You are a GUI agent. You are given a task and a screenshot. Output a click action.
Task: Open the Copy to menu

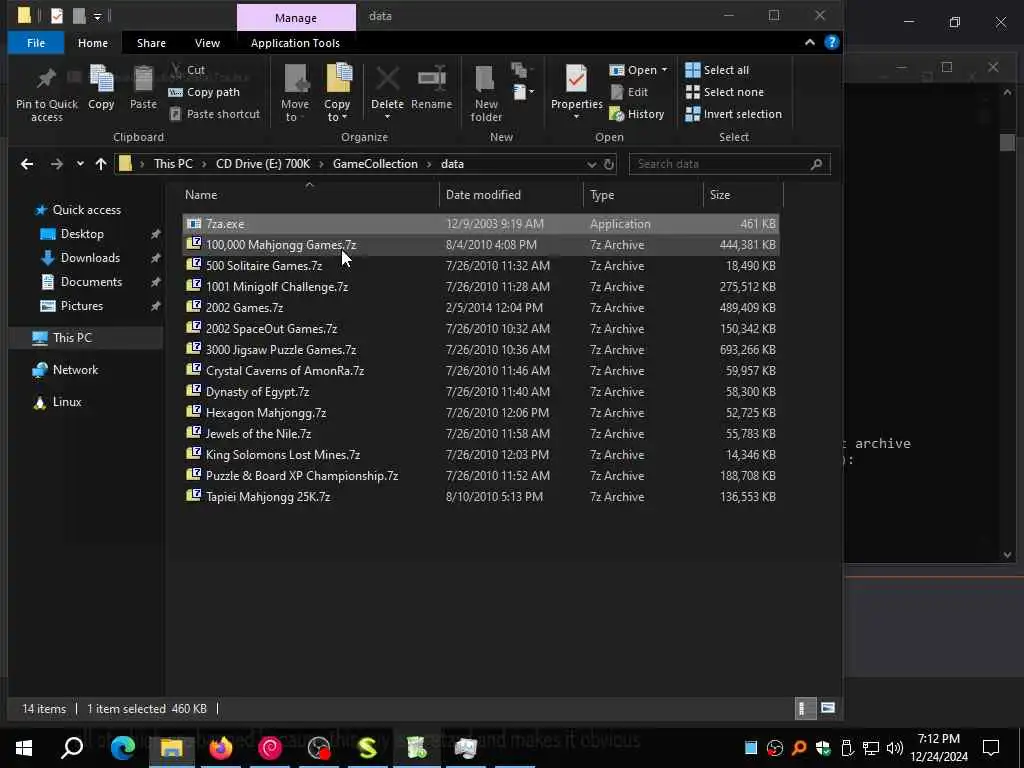tap(338, 93)
